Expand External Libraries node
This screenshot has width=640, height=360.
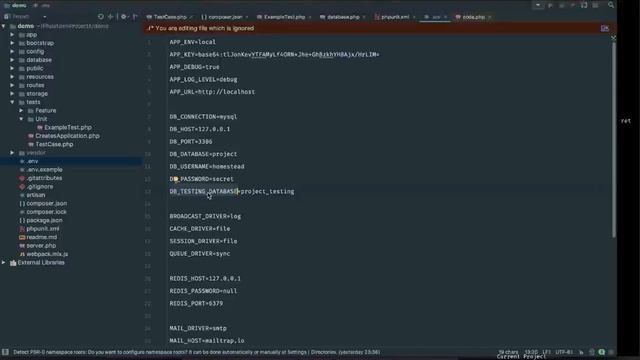tap(4, 263)
